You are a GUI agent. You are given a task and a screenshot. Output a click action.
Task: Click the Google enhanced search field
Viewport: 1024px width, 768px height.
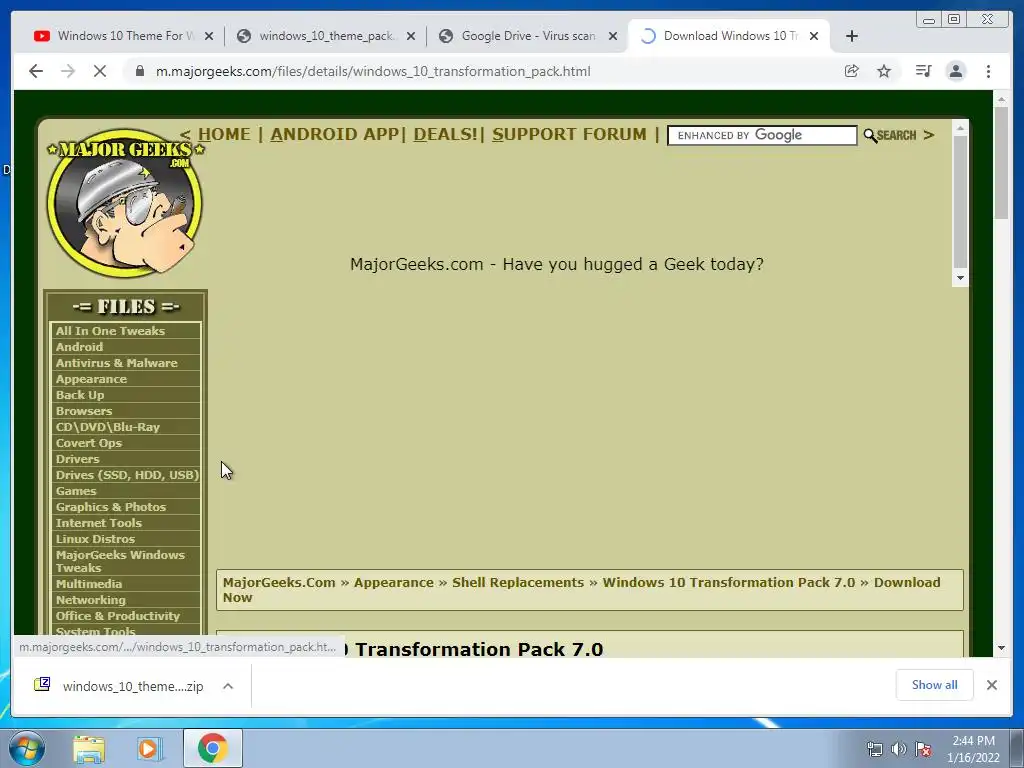tap(761, 135)
